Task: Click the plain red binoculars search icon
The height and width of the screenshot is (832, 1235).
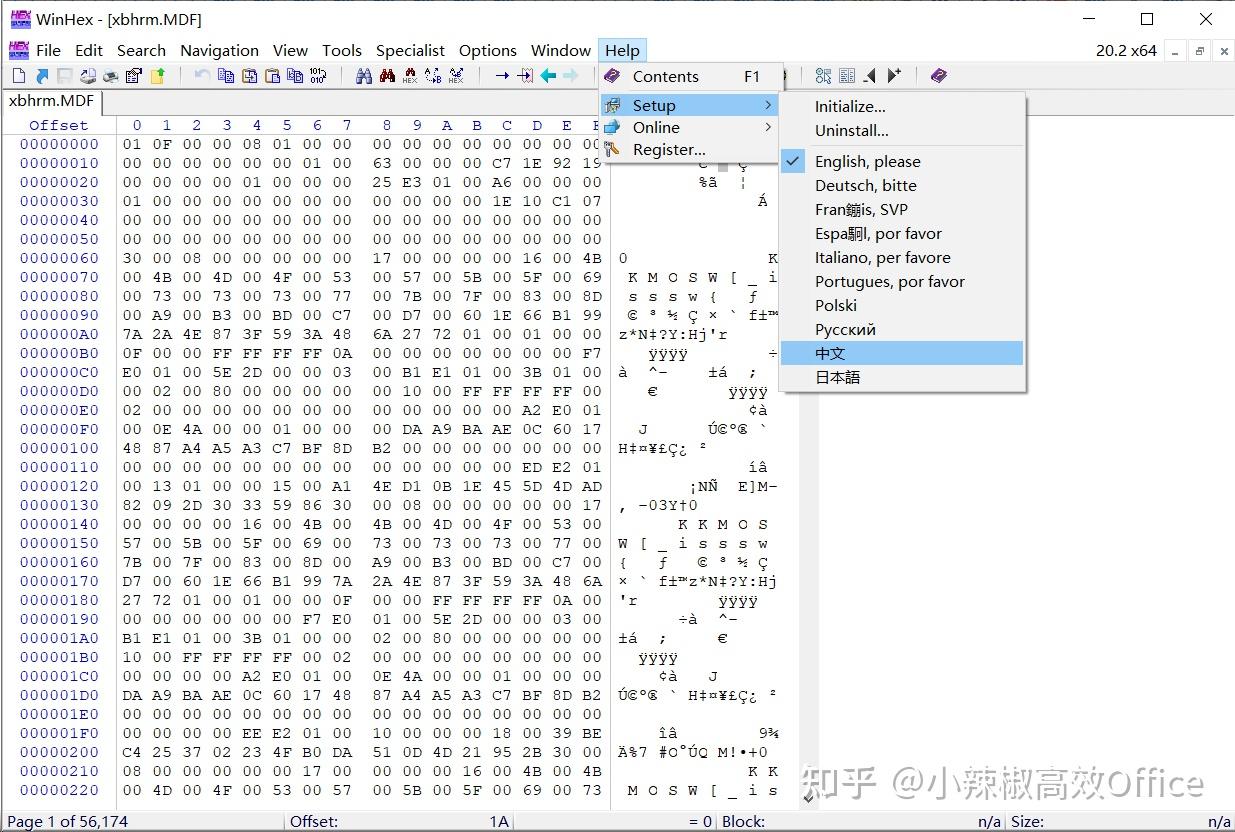Action: 387,76
